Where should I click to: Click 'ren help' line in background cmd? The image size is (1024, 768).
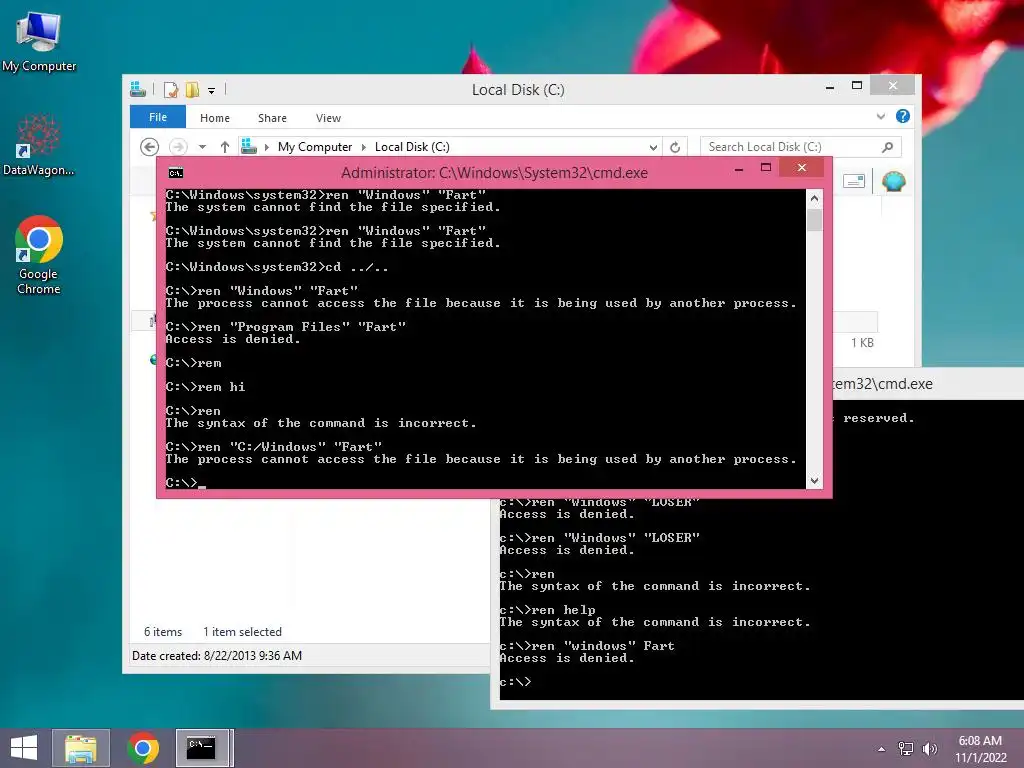(x=548, y=610)
